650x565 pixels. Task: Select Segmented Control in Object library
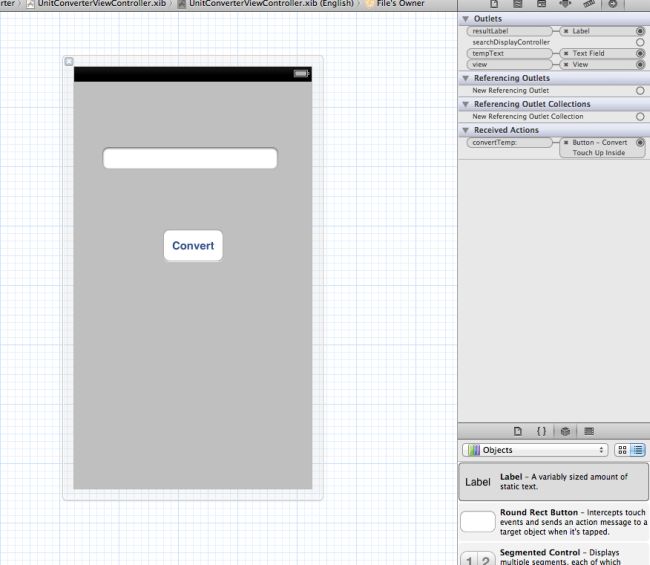553,555
